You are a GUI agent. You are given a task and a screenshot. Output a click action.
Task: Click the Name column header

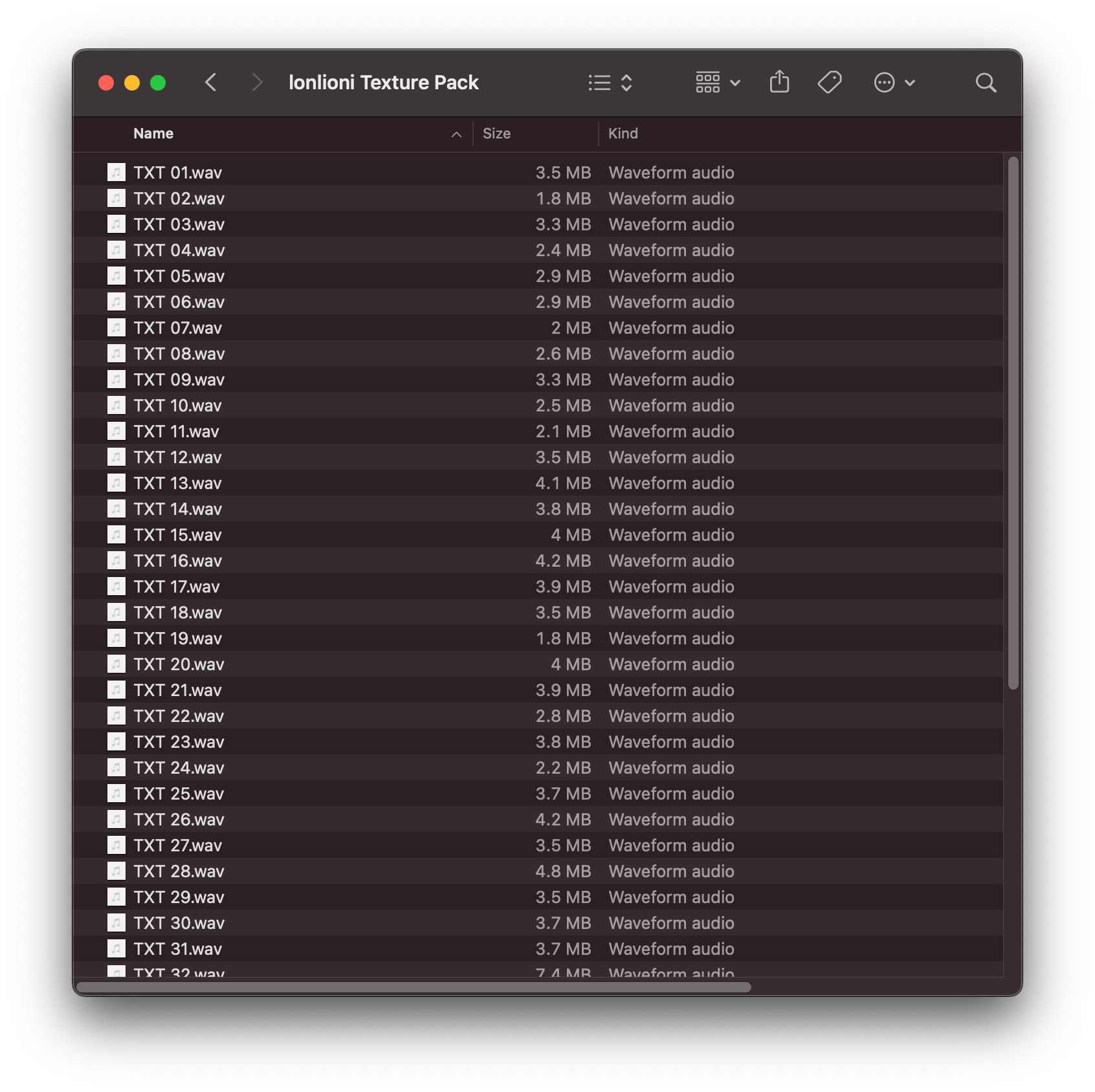153,134
